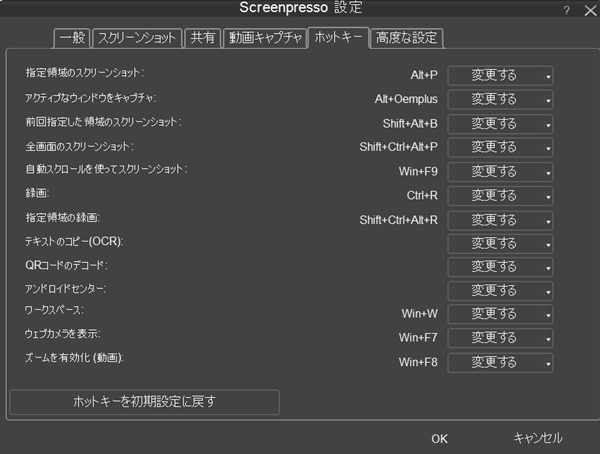Change the ワークスペース hotkey
Screen dimensions: 600x454
coord(500,314)
